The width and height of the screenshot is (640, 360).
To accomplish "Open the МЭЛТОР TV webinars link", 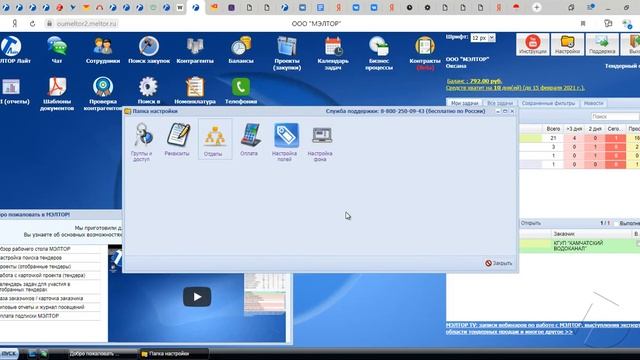I will pos(543,329).
